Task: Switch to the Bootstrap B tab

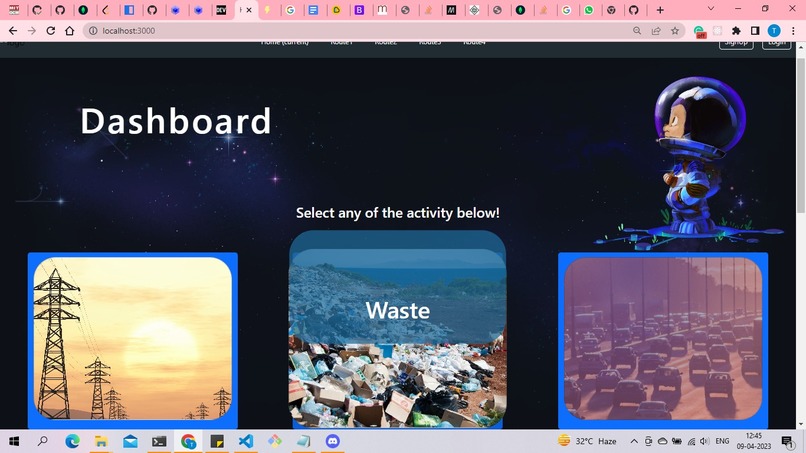Action: pyautogui.click(x=359, y=10)
